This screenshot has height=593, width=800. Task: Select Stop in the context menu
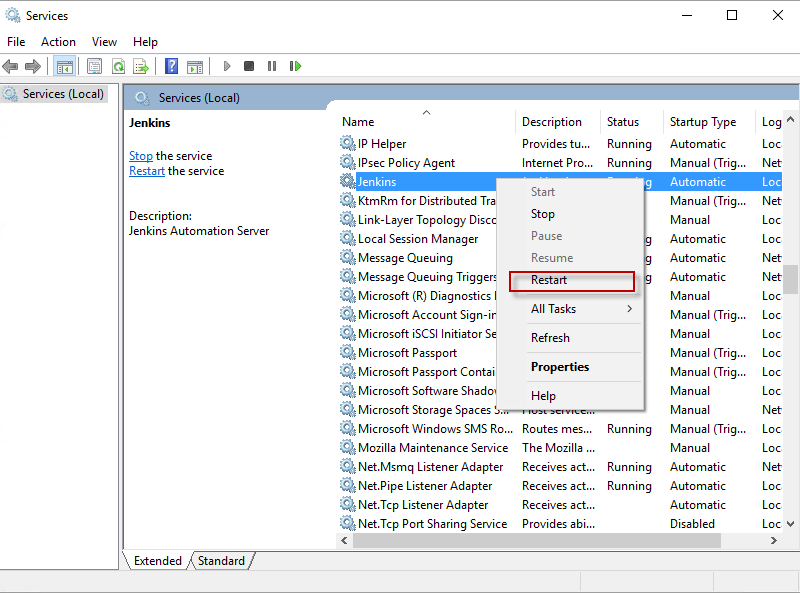click(x=543, y=214)
